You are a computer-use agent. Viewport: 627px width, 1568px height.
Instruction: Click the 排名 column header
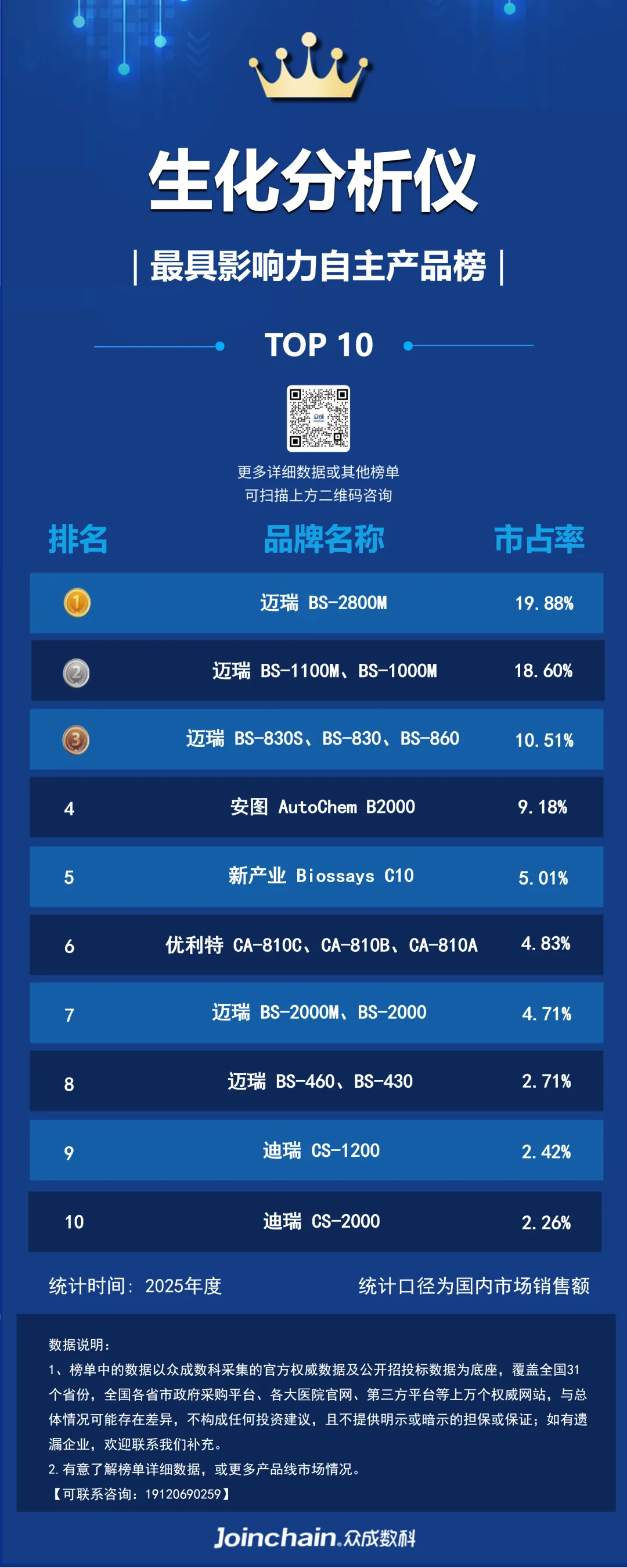pos(78,539)
